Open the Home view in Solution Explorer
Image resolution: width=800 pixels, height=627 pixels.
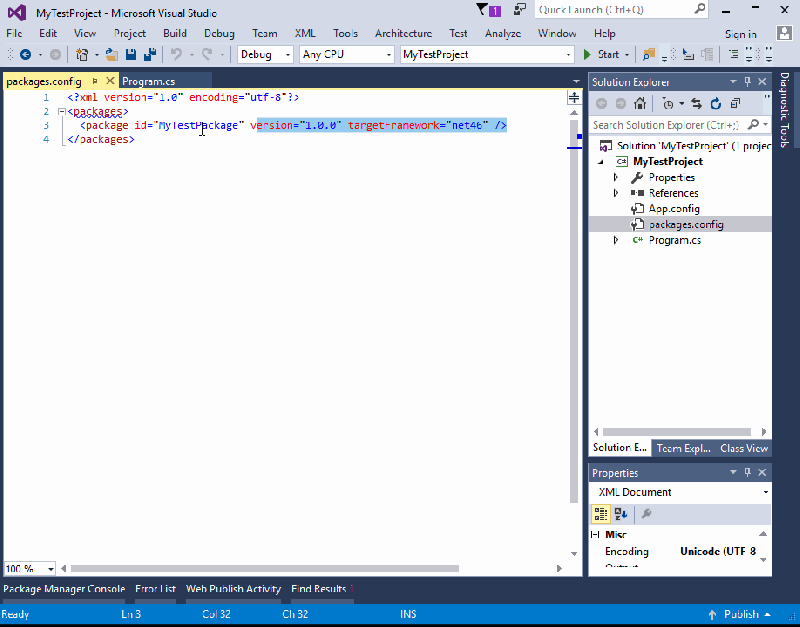640,103
